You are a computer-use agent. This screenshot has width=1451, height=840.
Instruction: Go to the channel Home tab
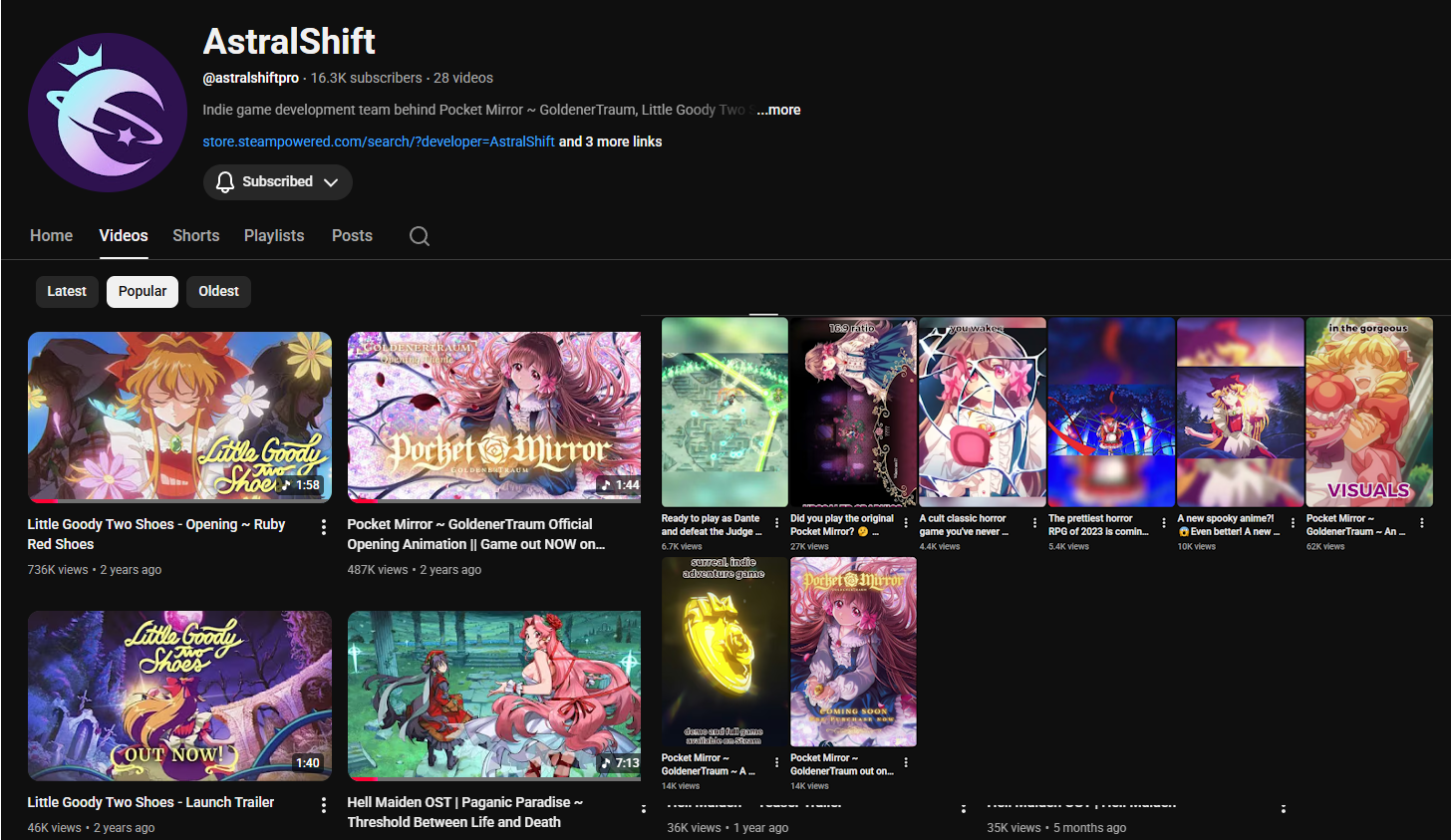coord(51,236)
